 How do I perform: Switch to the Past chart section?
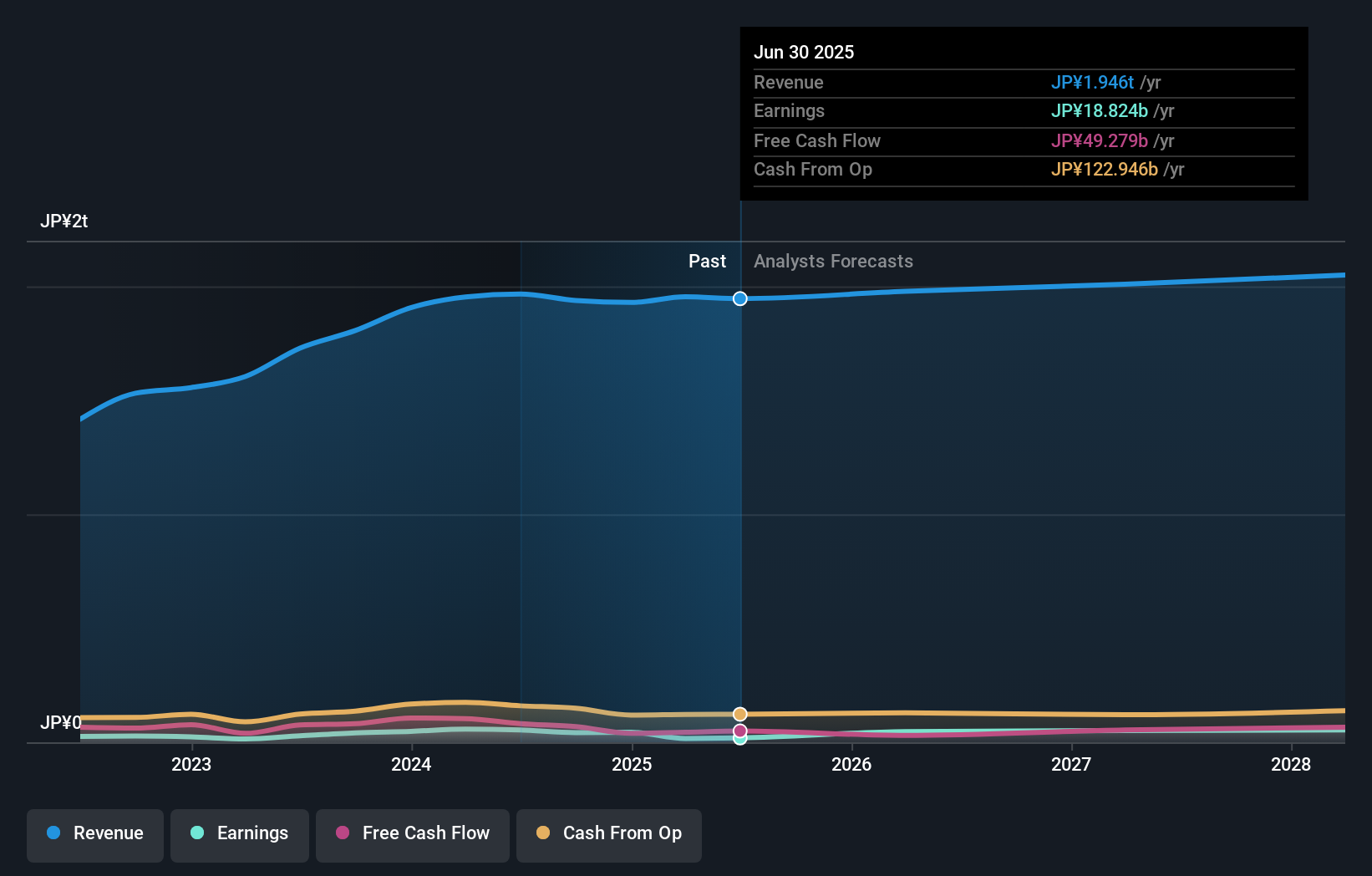pyautogui.click(x=707, y=262)
